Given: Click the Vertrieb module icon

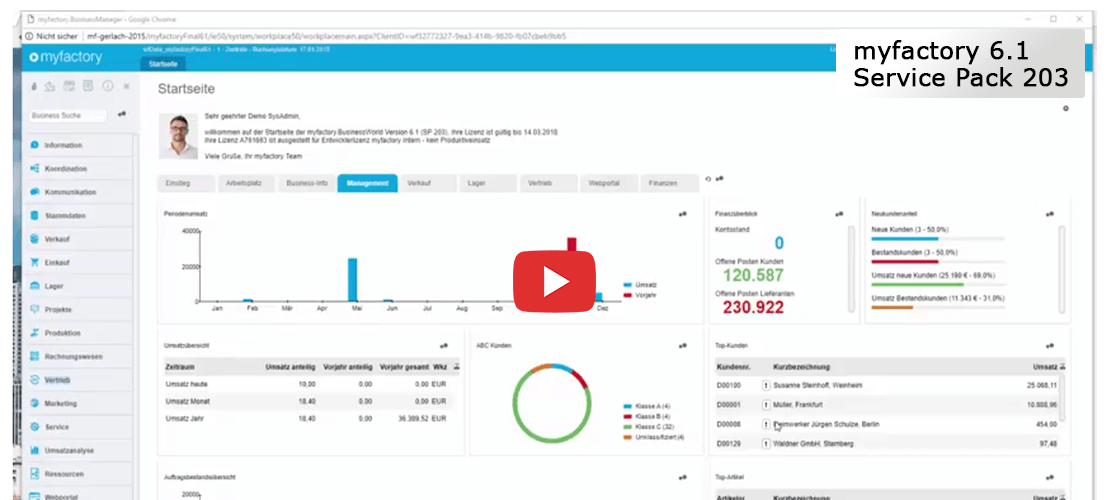Looking at the screenshot, I should [x=34, y=380].
